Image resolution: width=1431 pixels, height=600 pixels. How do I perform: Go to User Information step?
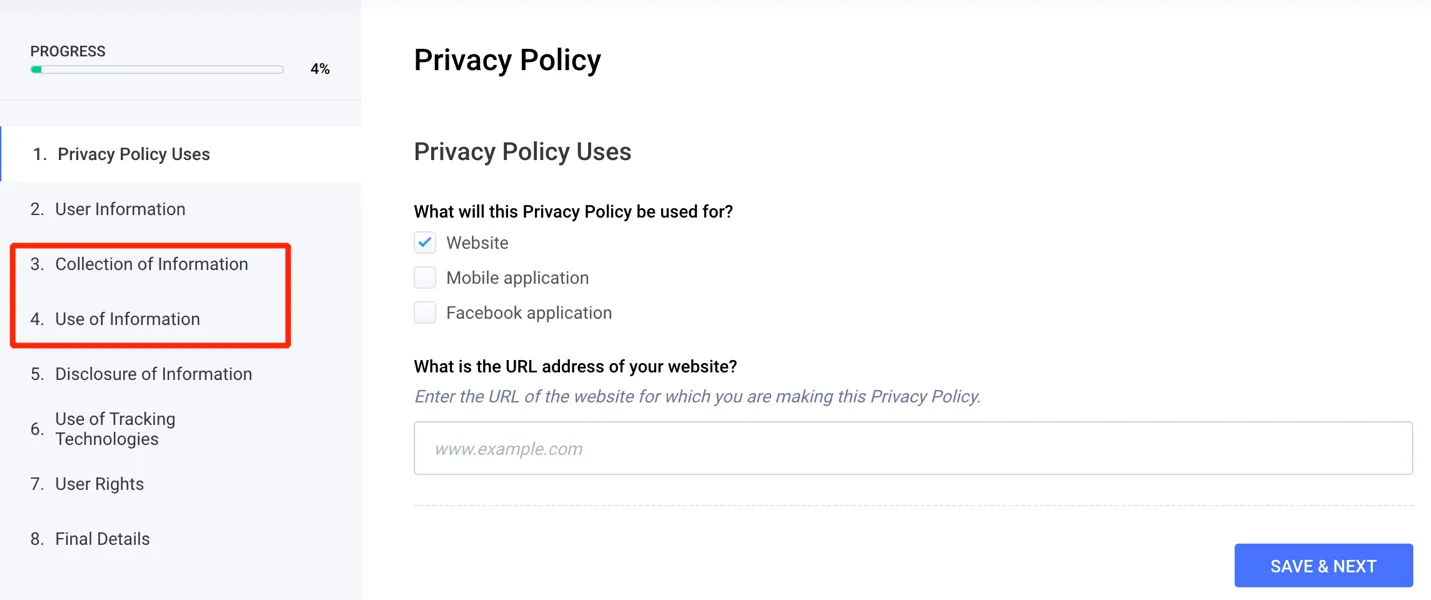coord(120,209)
